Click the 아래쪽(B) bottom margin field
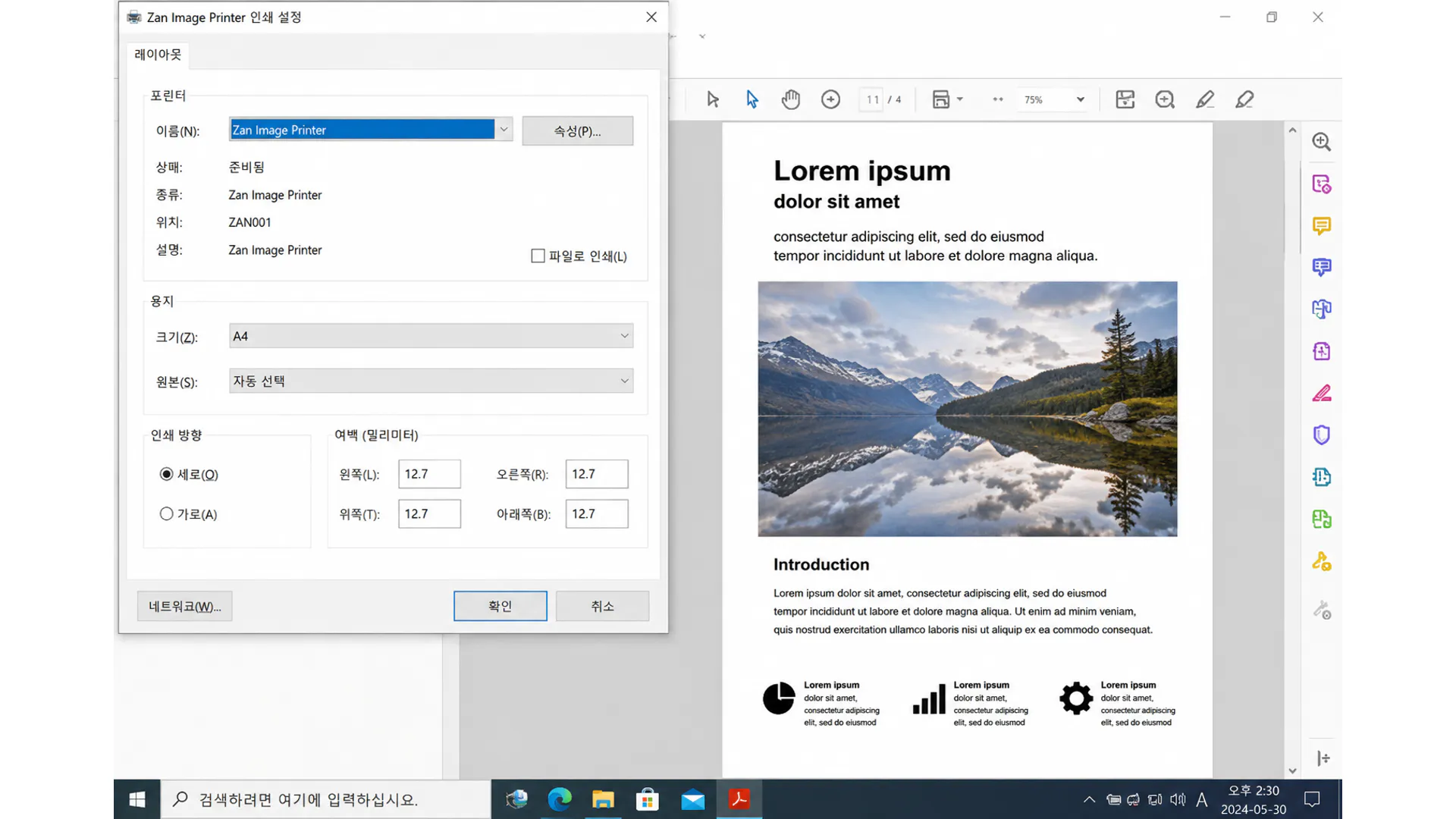Viewport: 1456px width, 819px height. (597, 514)
